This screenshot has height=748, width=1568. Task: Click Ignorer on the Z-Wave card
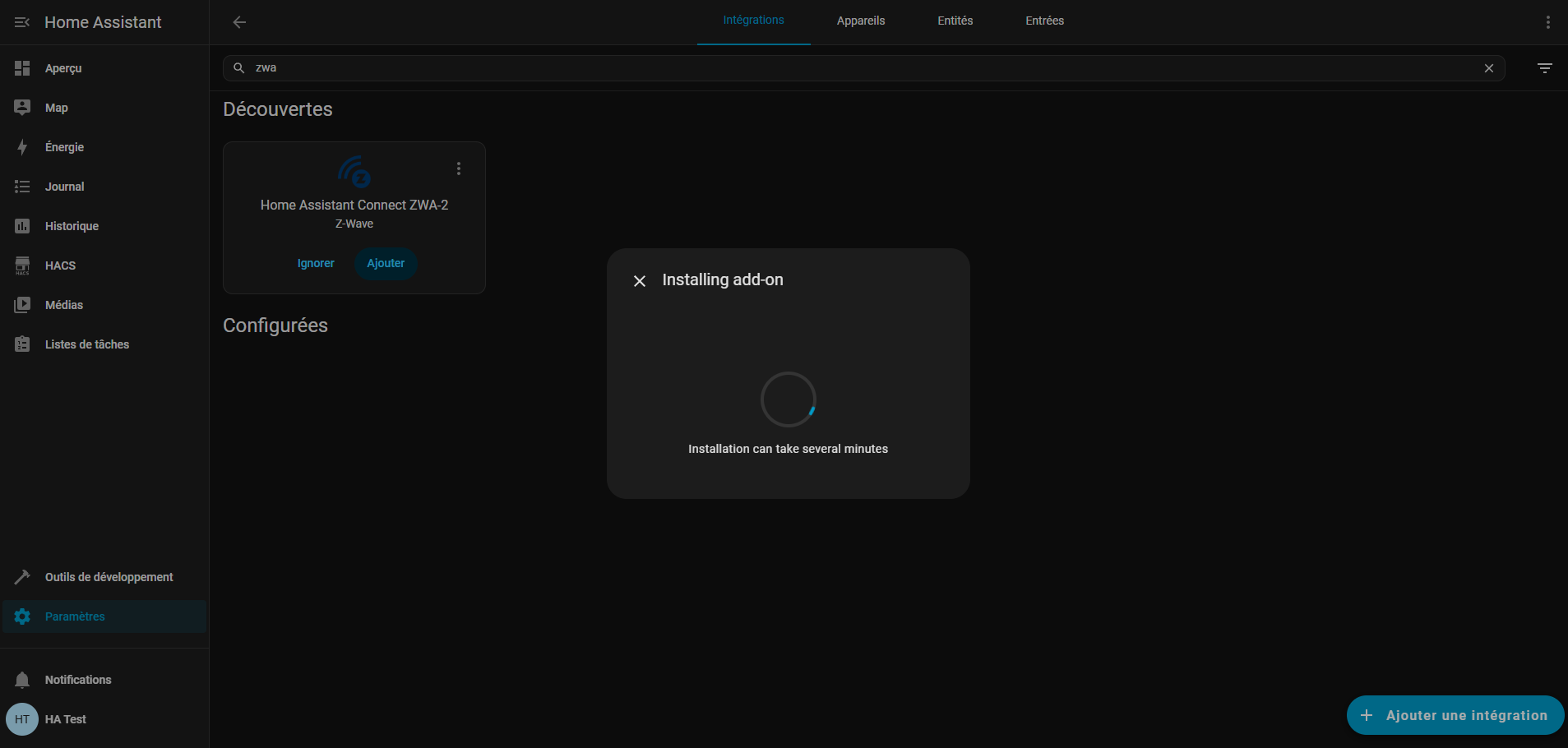(316, 263)
